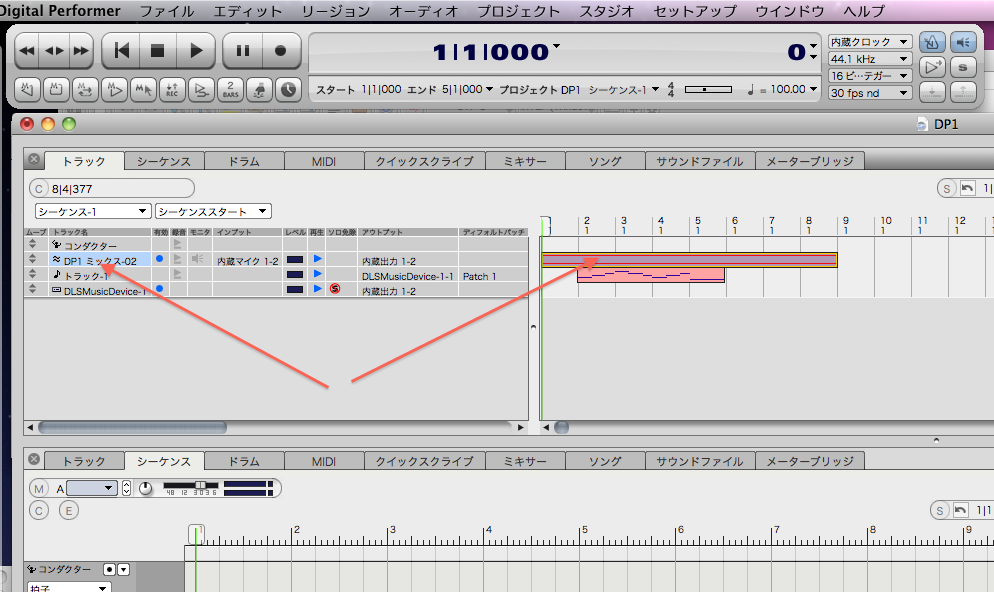
Task: Toggle the auto-scroll play arrow button
Action: pos(932,67)
